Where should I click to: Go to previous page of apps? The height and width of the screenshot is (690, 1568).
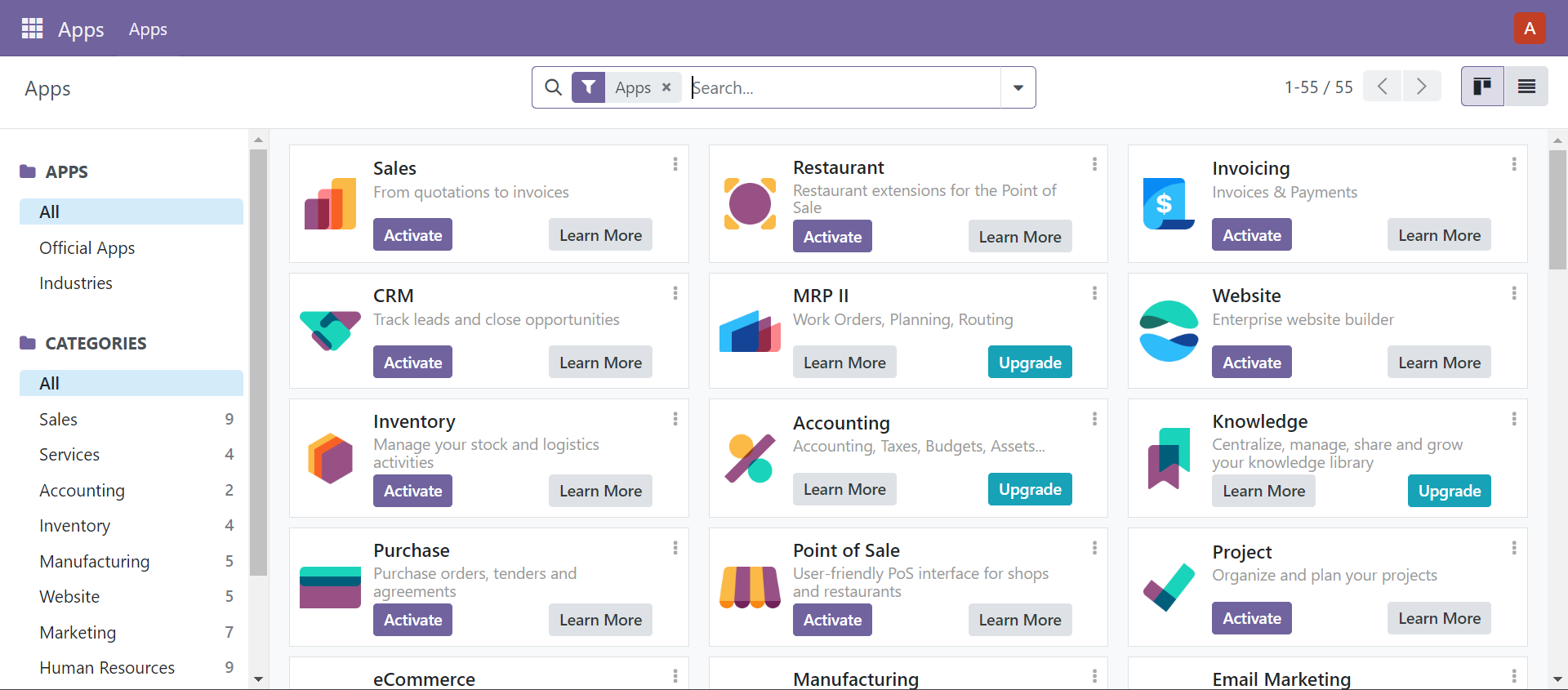click(x=1383, y=86)
